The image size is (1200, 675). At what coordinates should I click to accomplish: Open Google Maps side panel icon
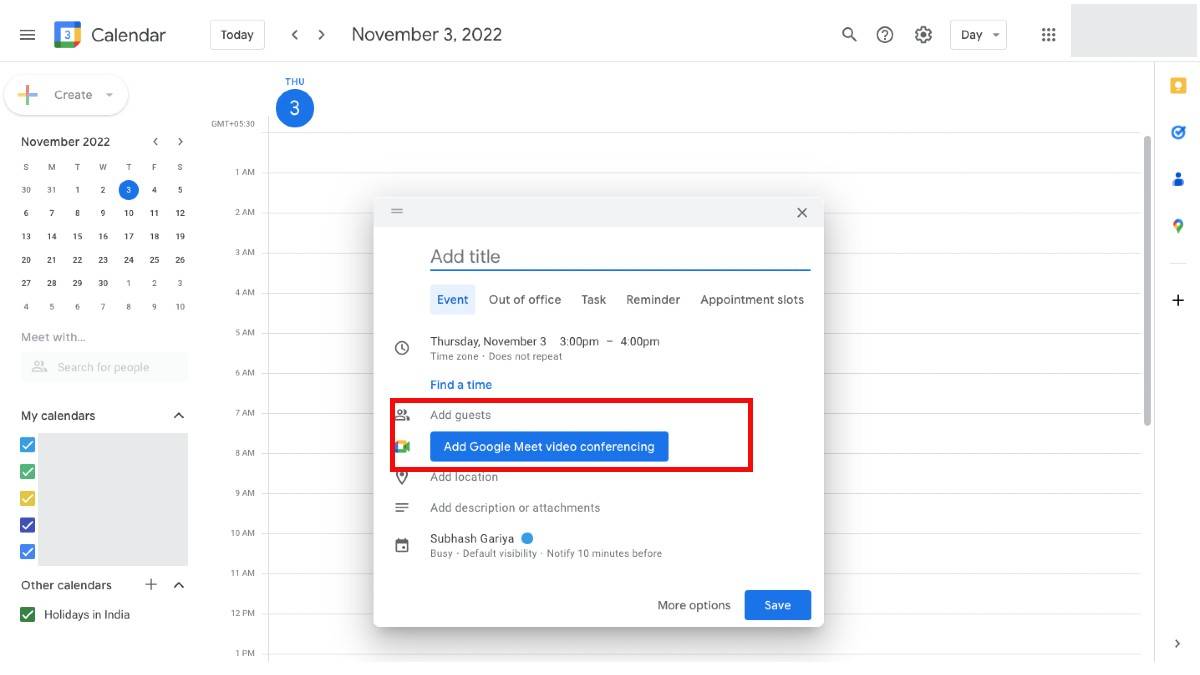point(1178,226)
